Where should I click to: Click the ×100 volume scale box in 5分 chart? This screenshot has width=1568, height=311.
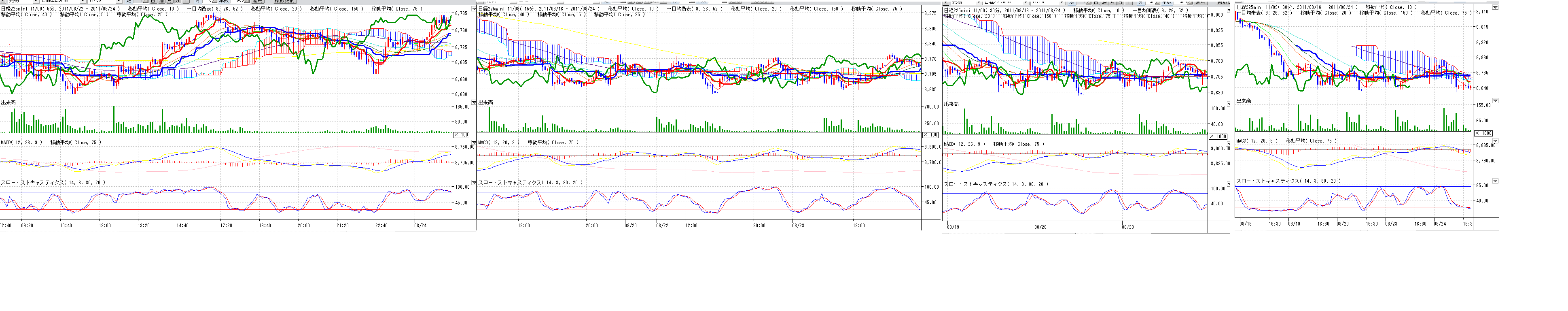(462, 135)
